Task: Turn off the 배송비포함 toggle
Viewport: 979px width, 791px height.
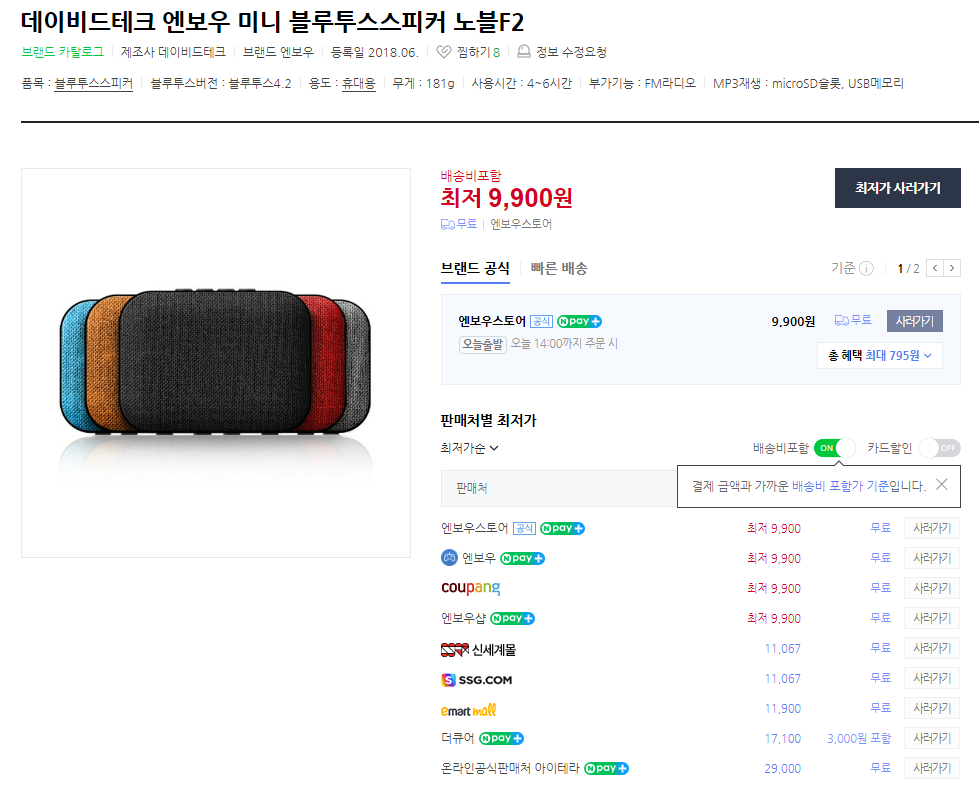Action: 835,448
